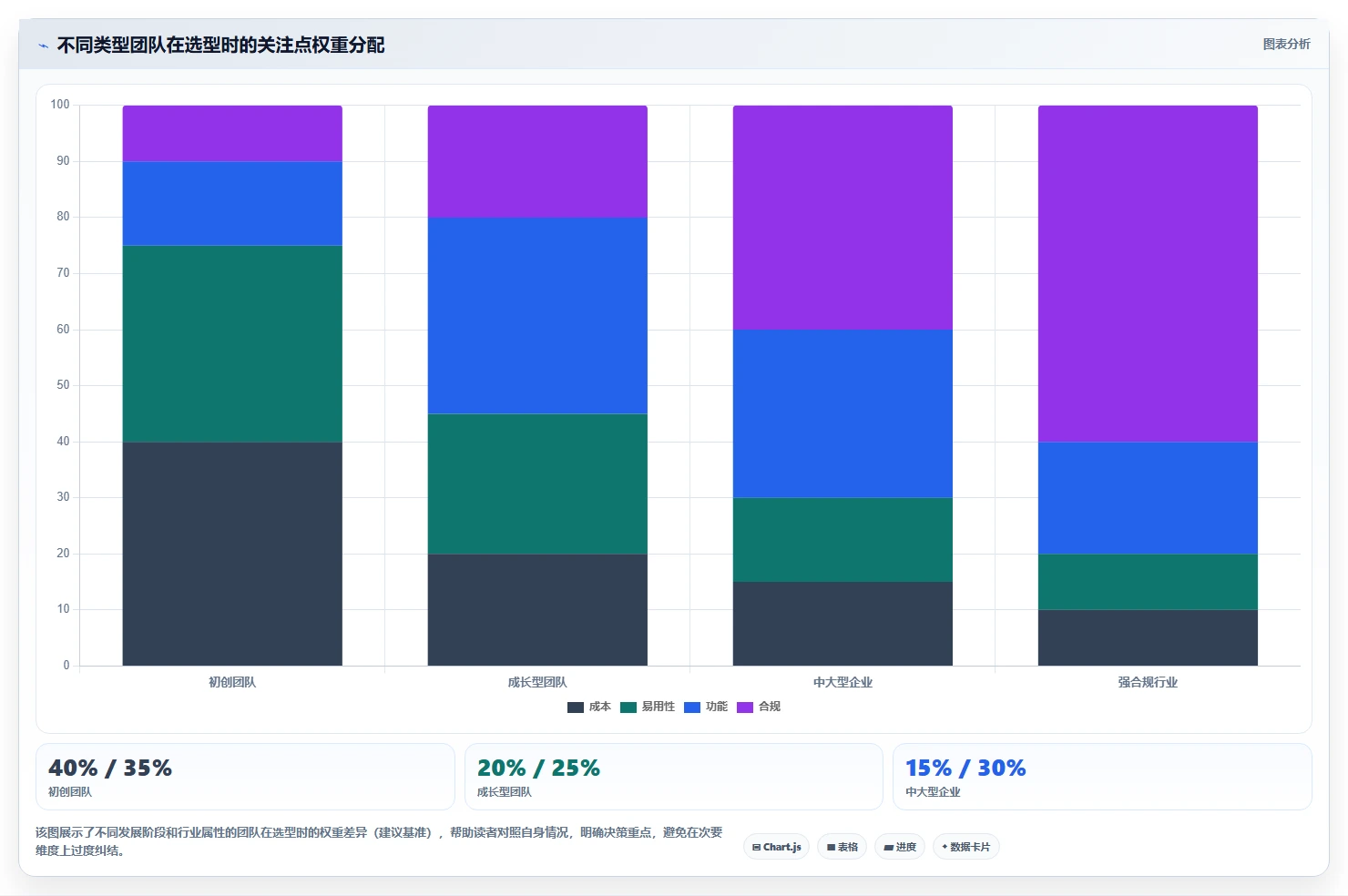Click the 易用性 segment of 强合规行业 bar
1348x896 pixels.
click(x=1148, y=582)
